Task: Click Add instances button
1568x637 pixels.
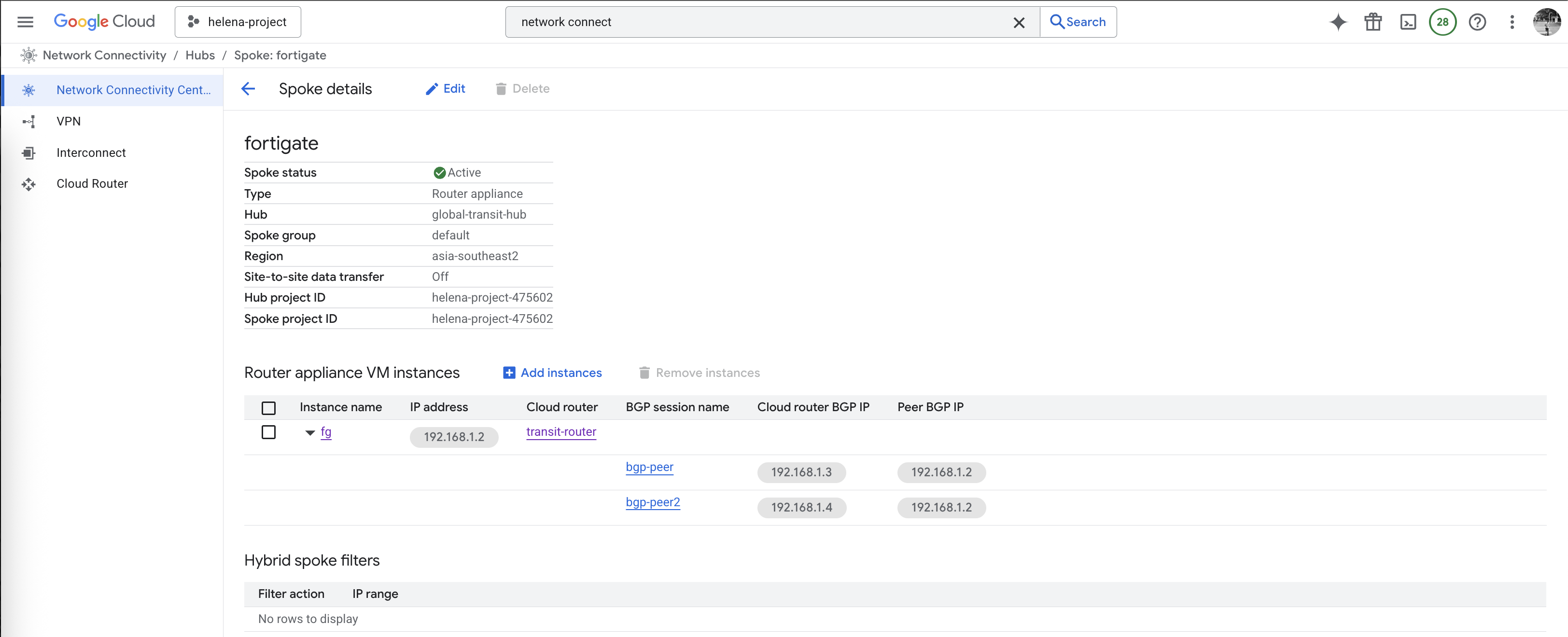Action: pyautogui.click(x=552, y=373)
